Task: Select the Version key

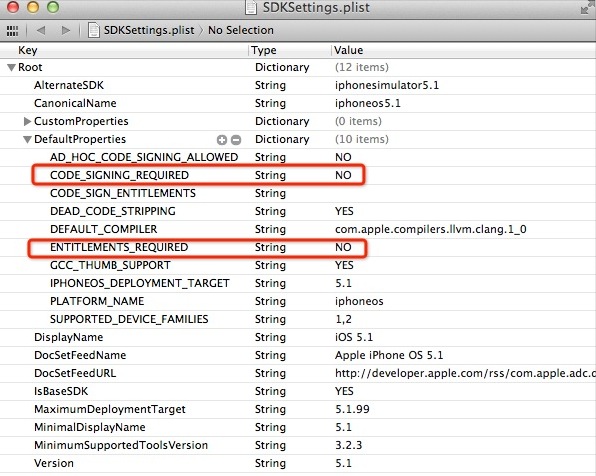Action: [54, 463]
